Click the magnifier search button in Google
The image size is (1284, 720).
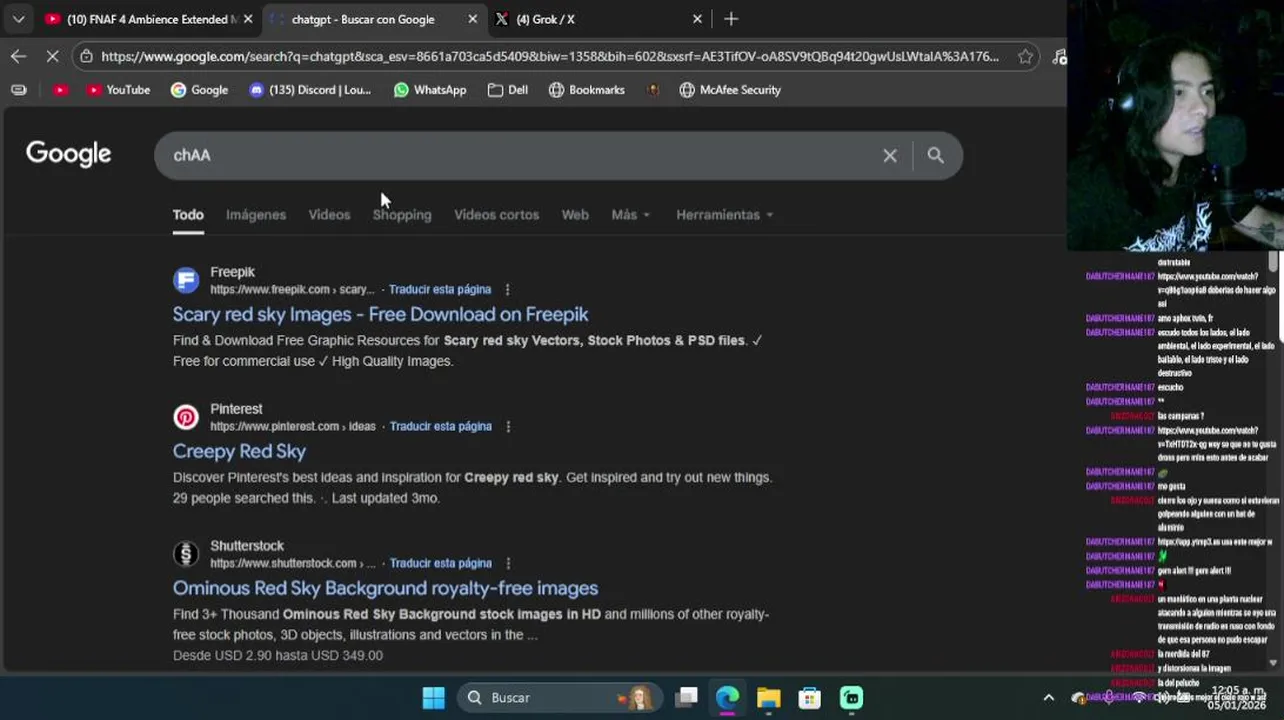[935, 155]
